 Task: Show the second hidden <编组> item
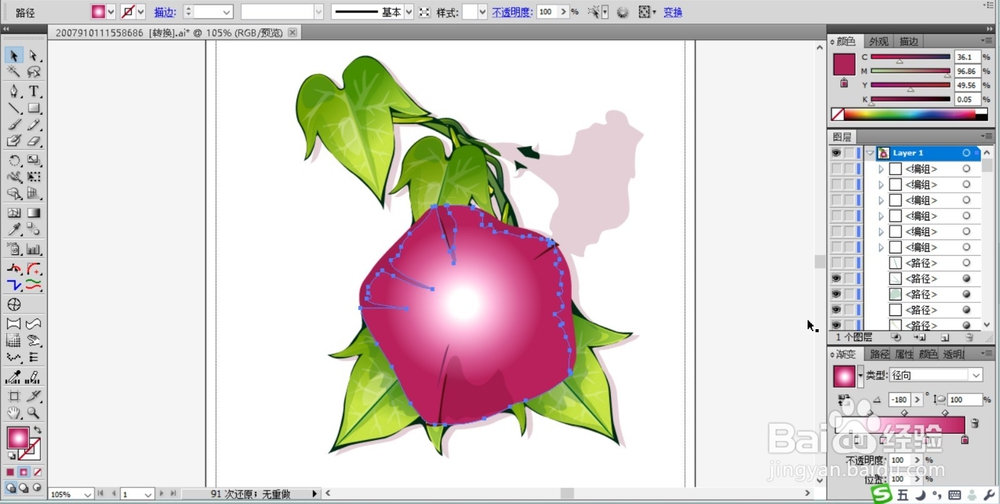coord(836,185)
